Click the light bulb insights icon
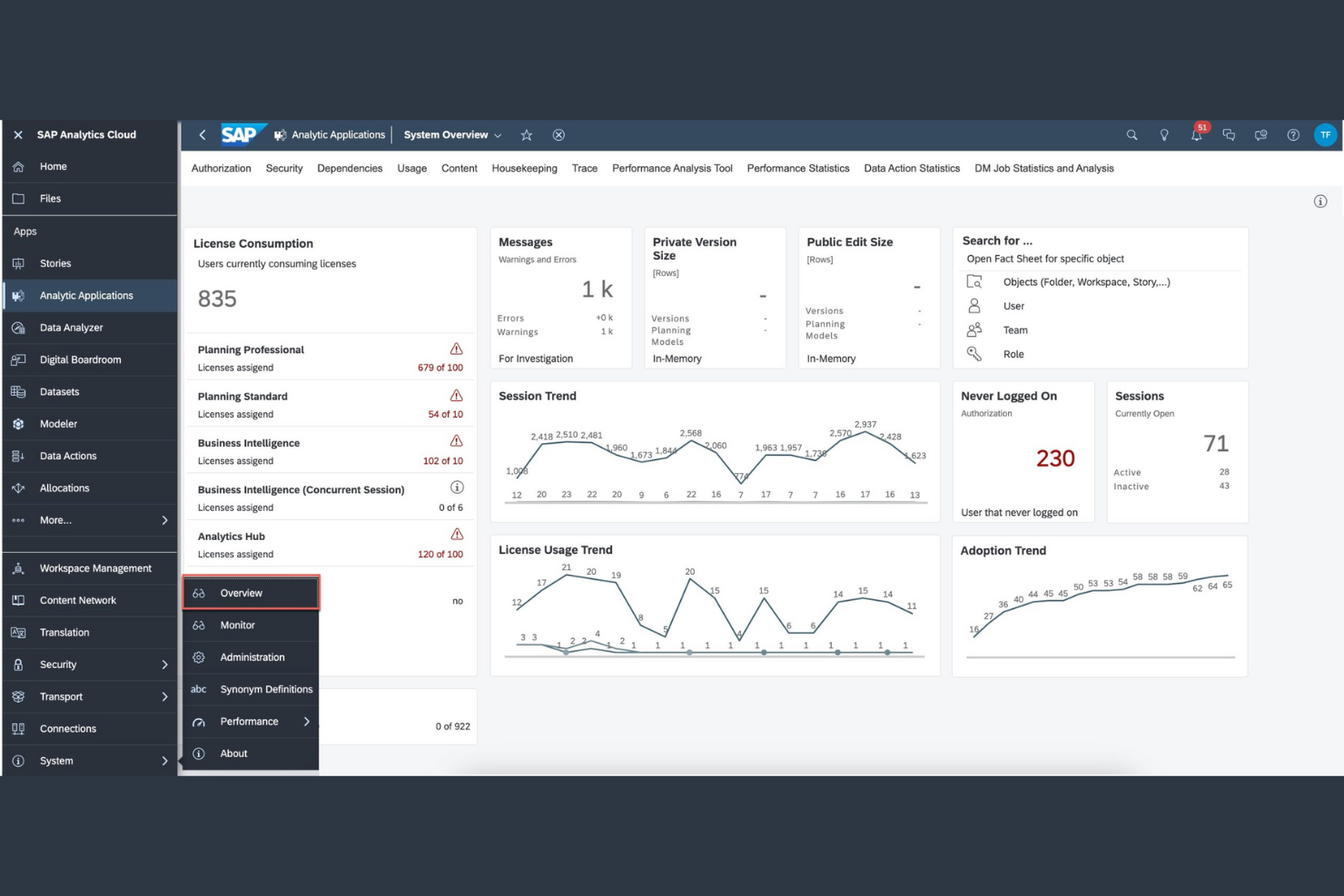 tap(1164, 134)
